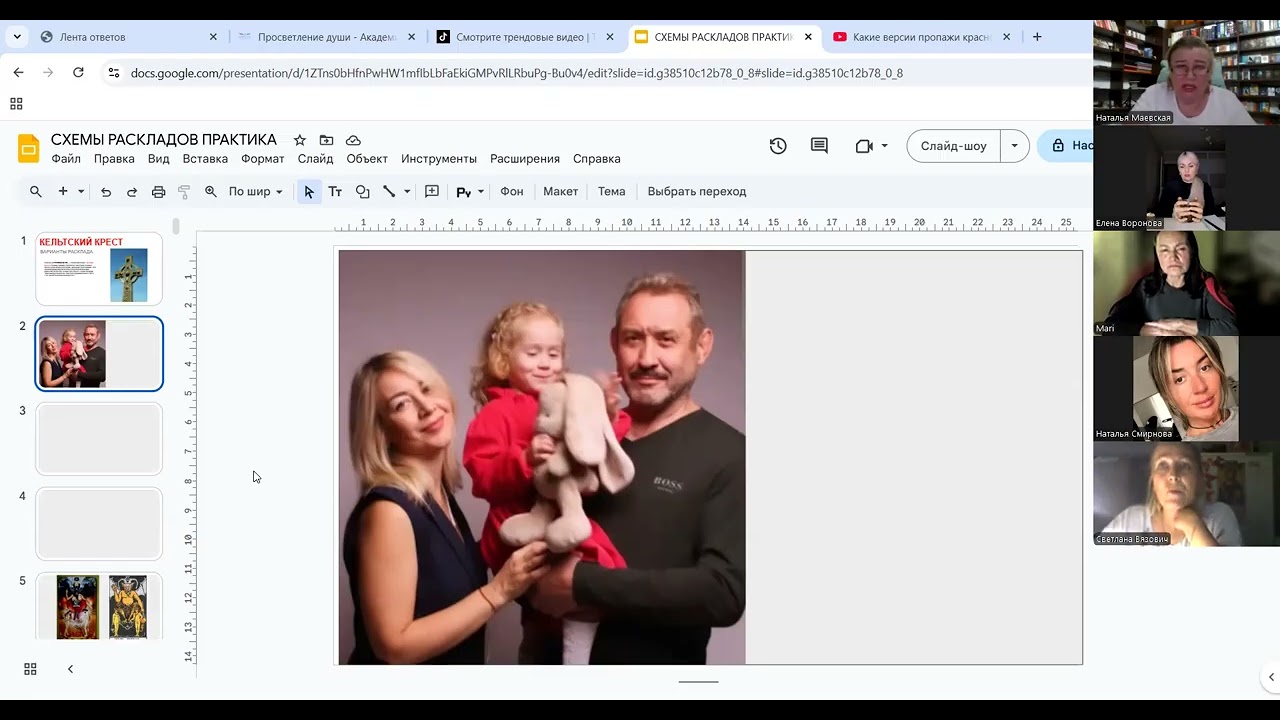Select empty slide 4 thumbnail
The image size is (1280, 720).
[99, 524]
